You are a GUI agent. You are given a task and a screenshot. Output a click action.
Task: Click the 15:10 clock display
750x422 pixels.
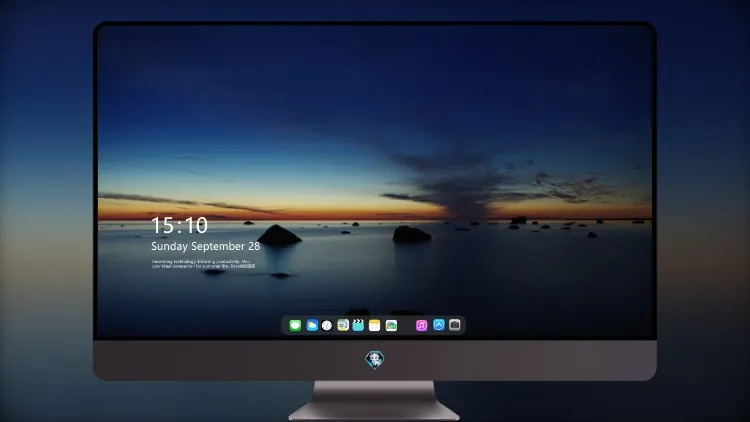[179, 225]
